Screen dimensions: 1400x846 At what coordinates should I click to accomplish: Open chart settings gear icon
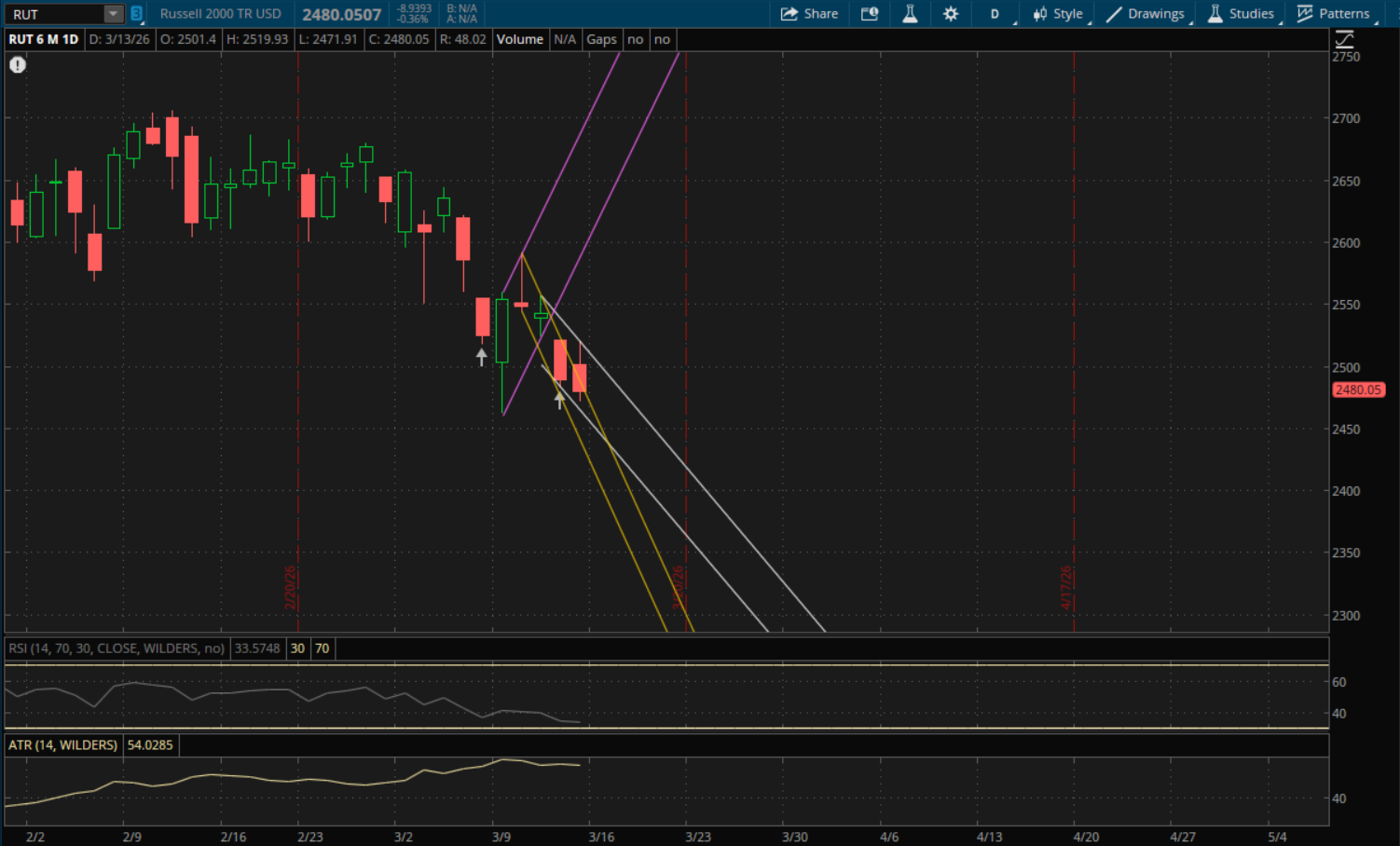tap(950, 14)
